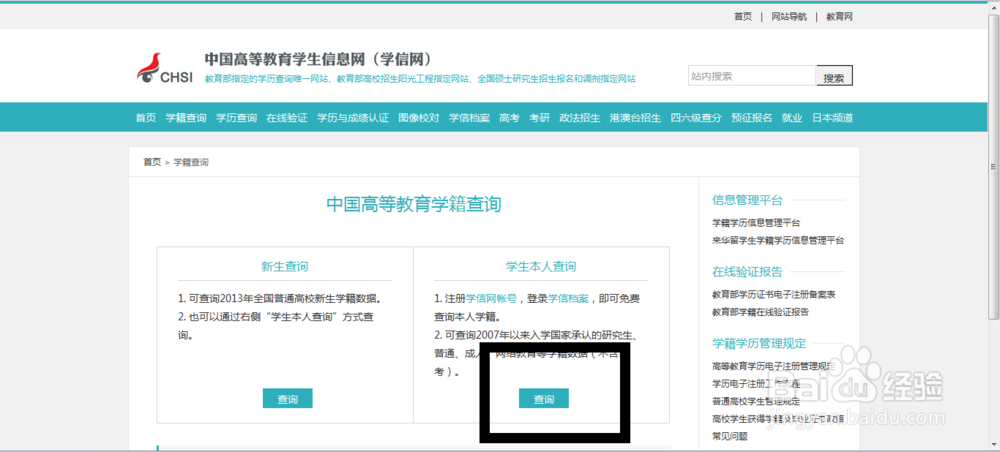Click the 首页 link in the top utility bar
Viewport: 1000px width, 452px height.
(742, 17)
